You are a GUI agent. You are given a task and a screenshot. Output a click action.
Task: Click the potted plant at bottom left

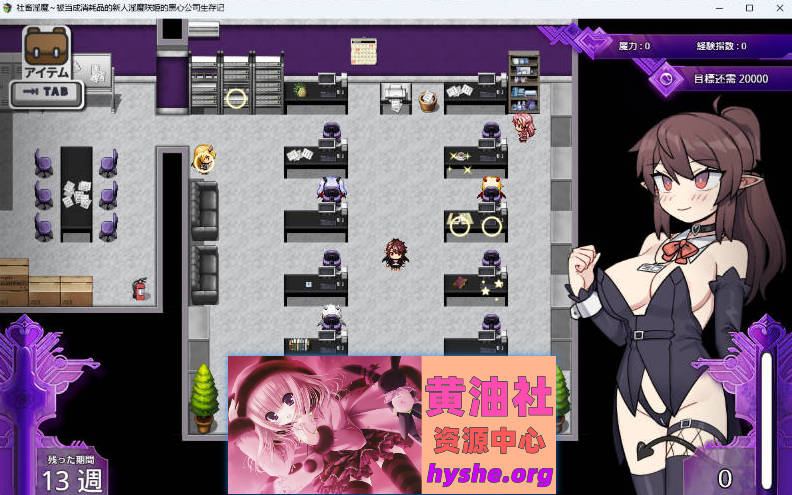pos(204,397)
